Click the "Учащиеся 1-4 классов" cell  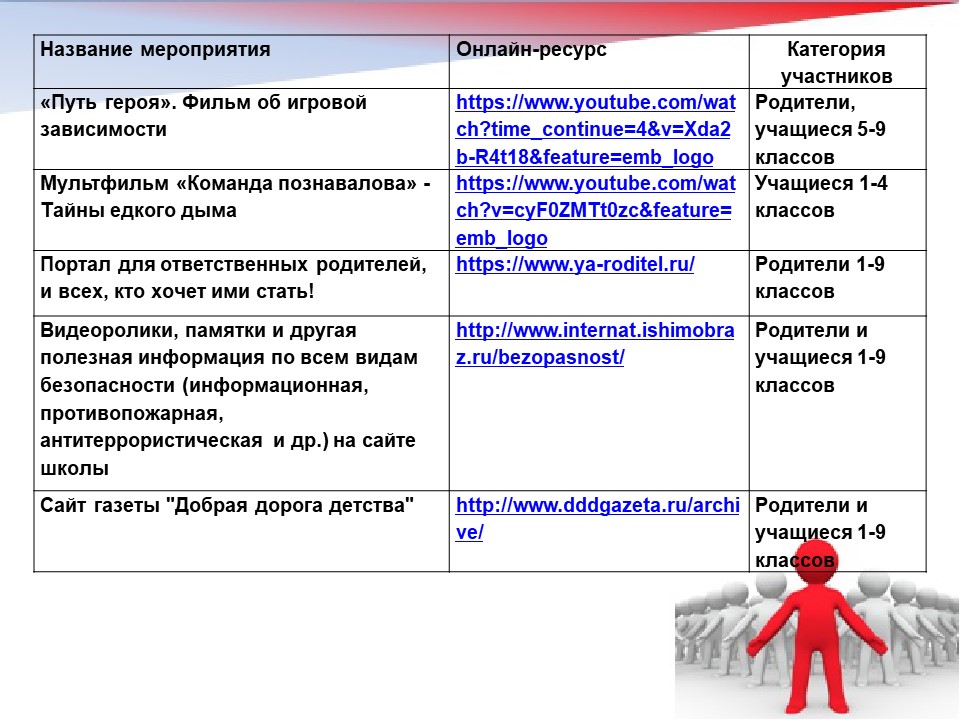tap(838, 210)
